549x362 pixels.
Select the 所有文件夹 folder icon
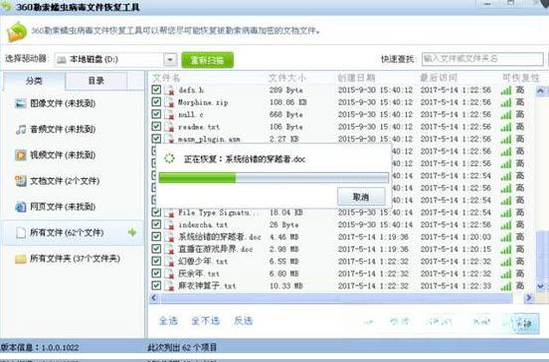21,259
